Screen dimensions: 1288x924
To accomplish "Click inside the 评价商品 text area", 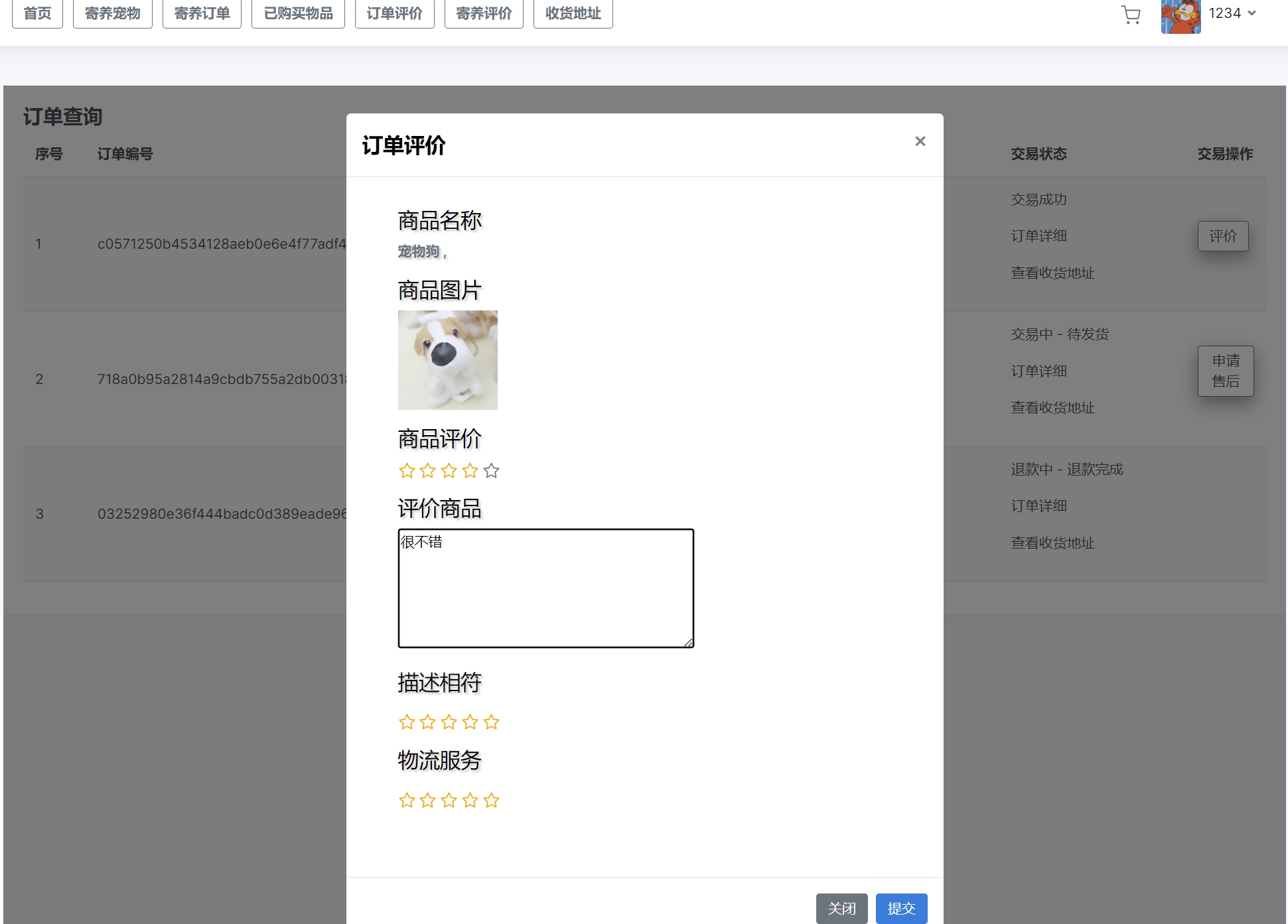I will click(545, 588).
